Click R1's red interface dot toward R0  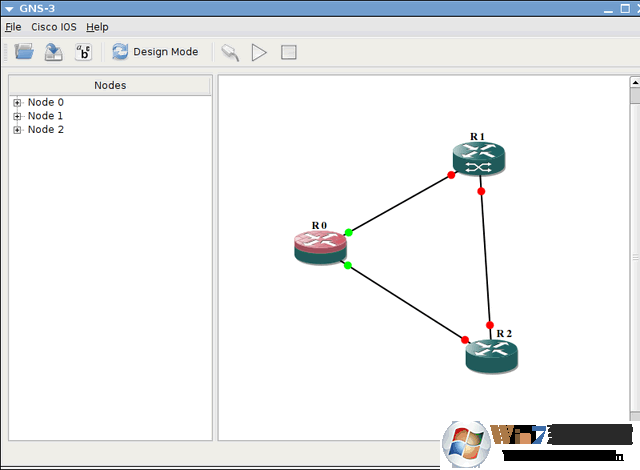(x=451, y=175)
